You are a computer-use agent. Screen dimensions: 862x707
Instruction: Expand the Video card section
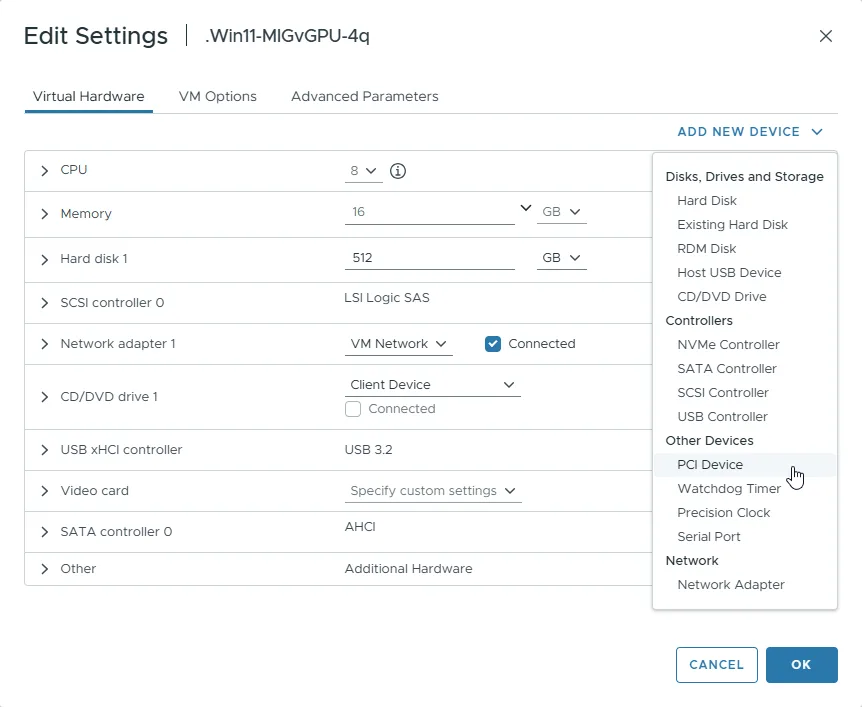tap(44, 491)
